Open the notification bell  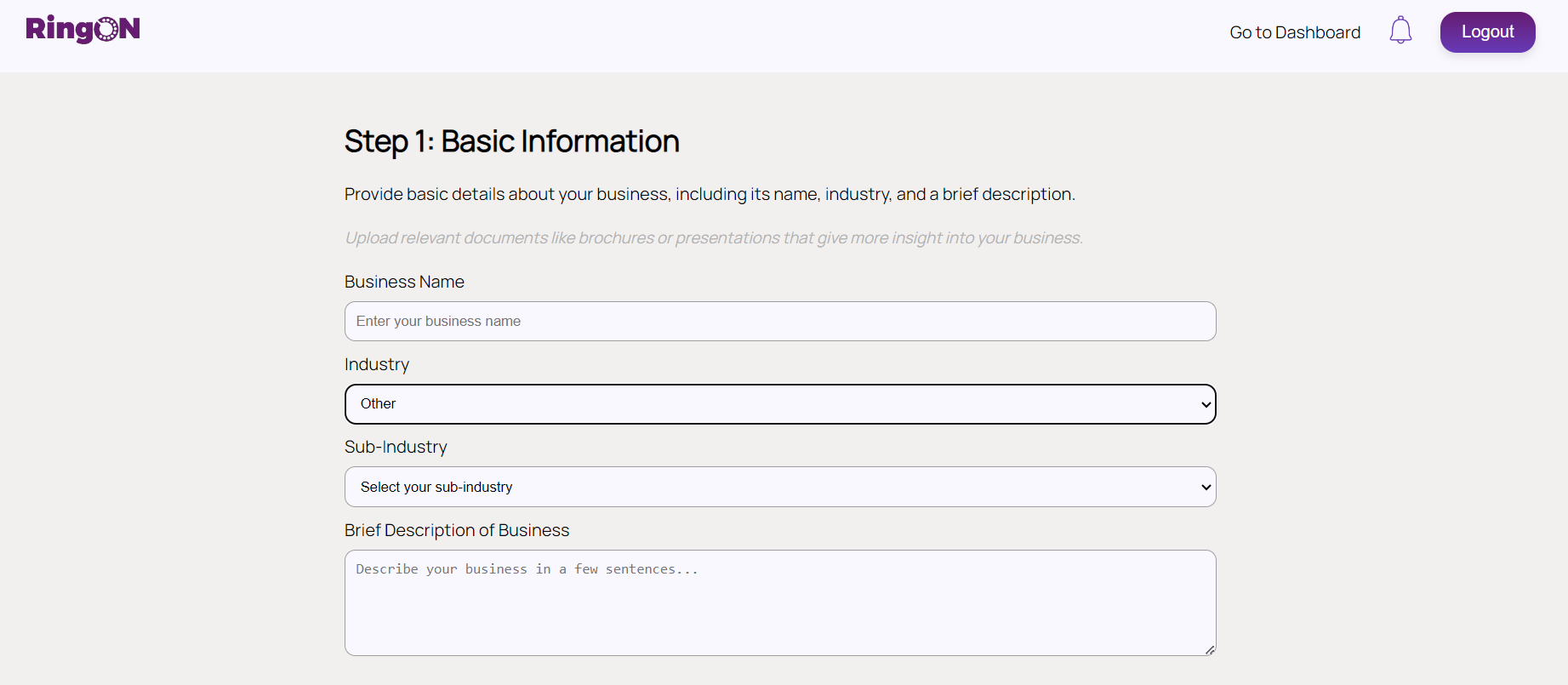click(1400, 31)
